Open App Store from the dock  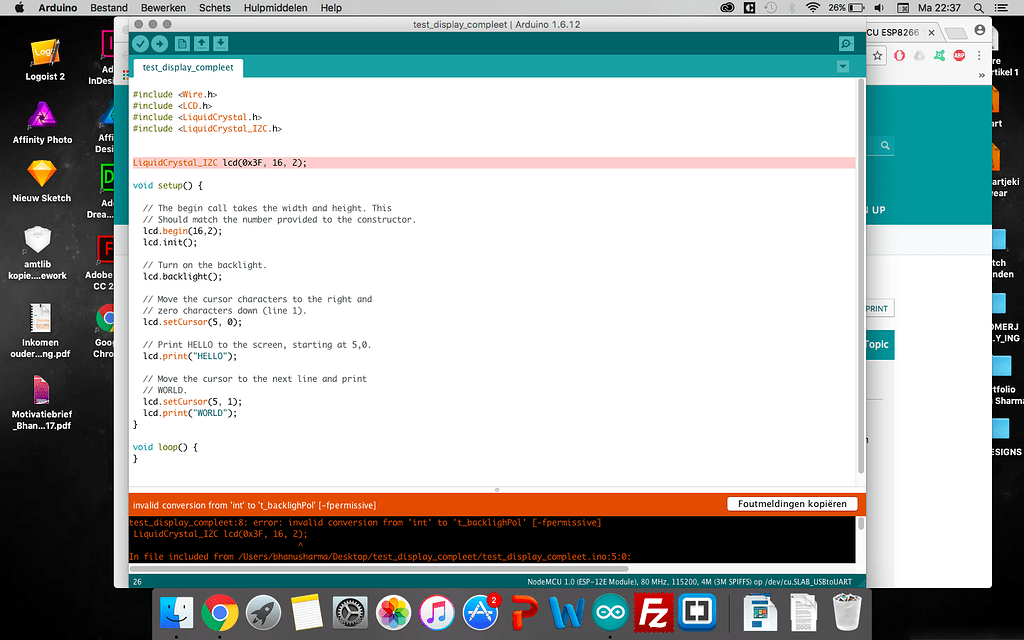(x=480, y=613)
